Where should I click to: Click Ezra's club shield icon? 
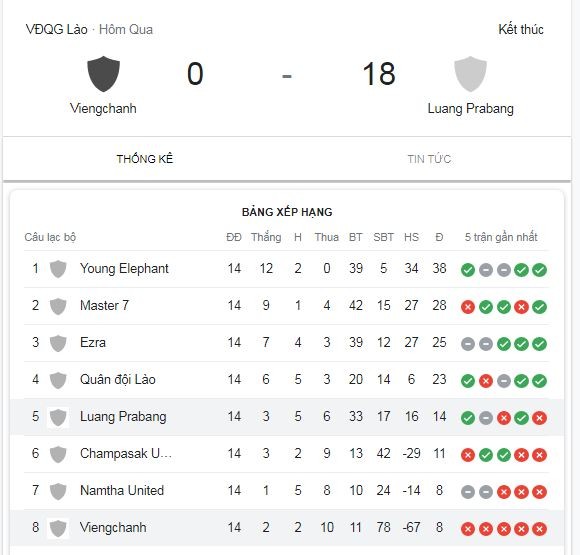tap(58, 343)
